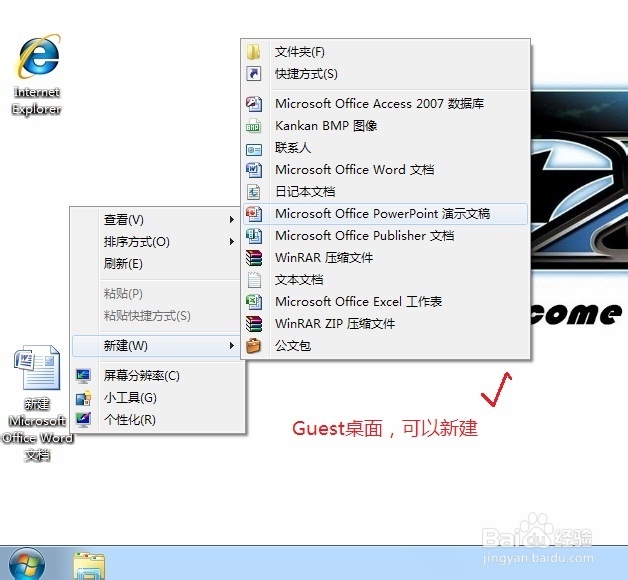Expand the 查看(V) submenu arrow
628x580 pixels.
231,220
